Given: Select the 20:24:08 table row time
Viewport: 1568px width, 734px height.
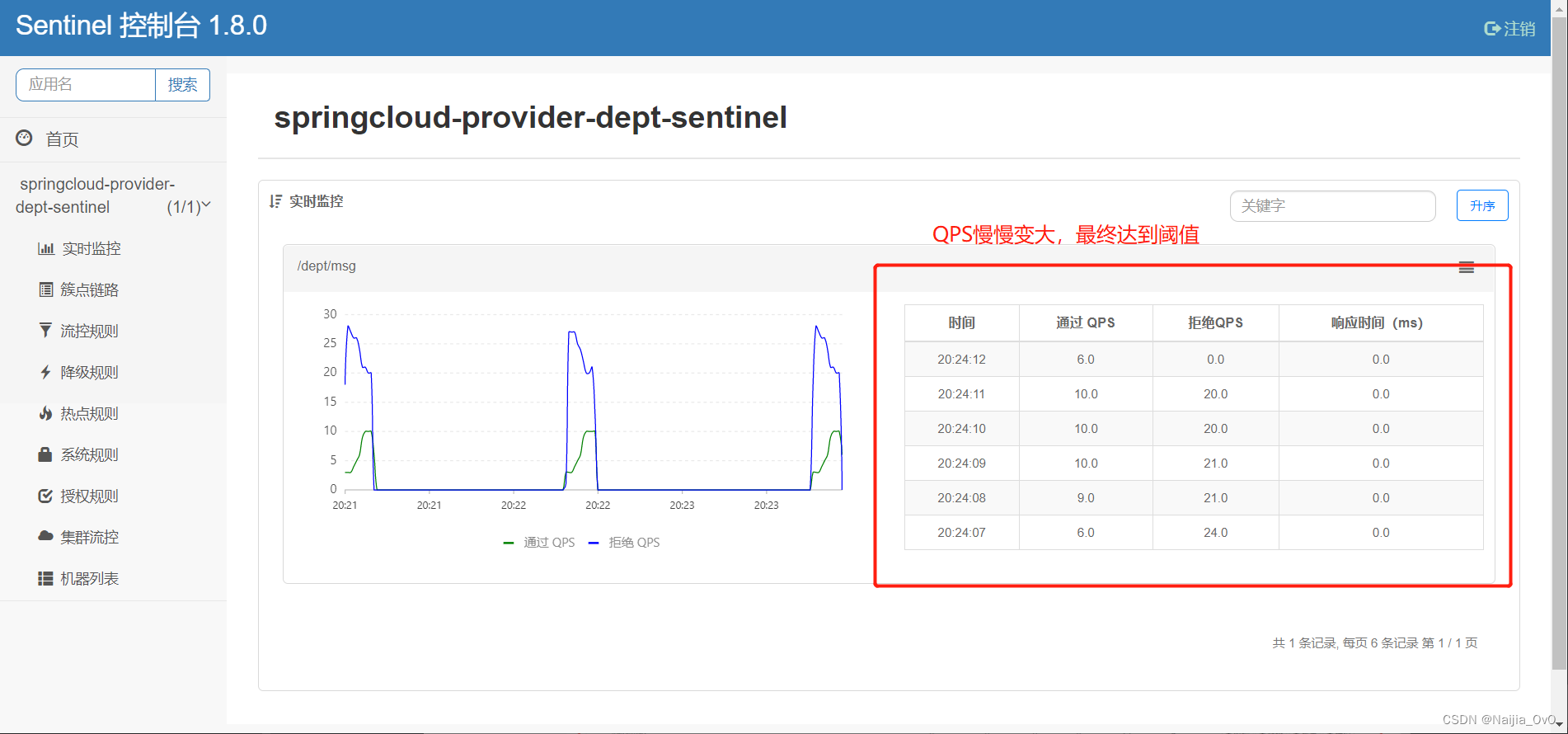Looking at the screenshot, I should tap(961, 497).
